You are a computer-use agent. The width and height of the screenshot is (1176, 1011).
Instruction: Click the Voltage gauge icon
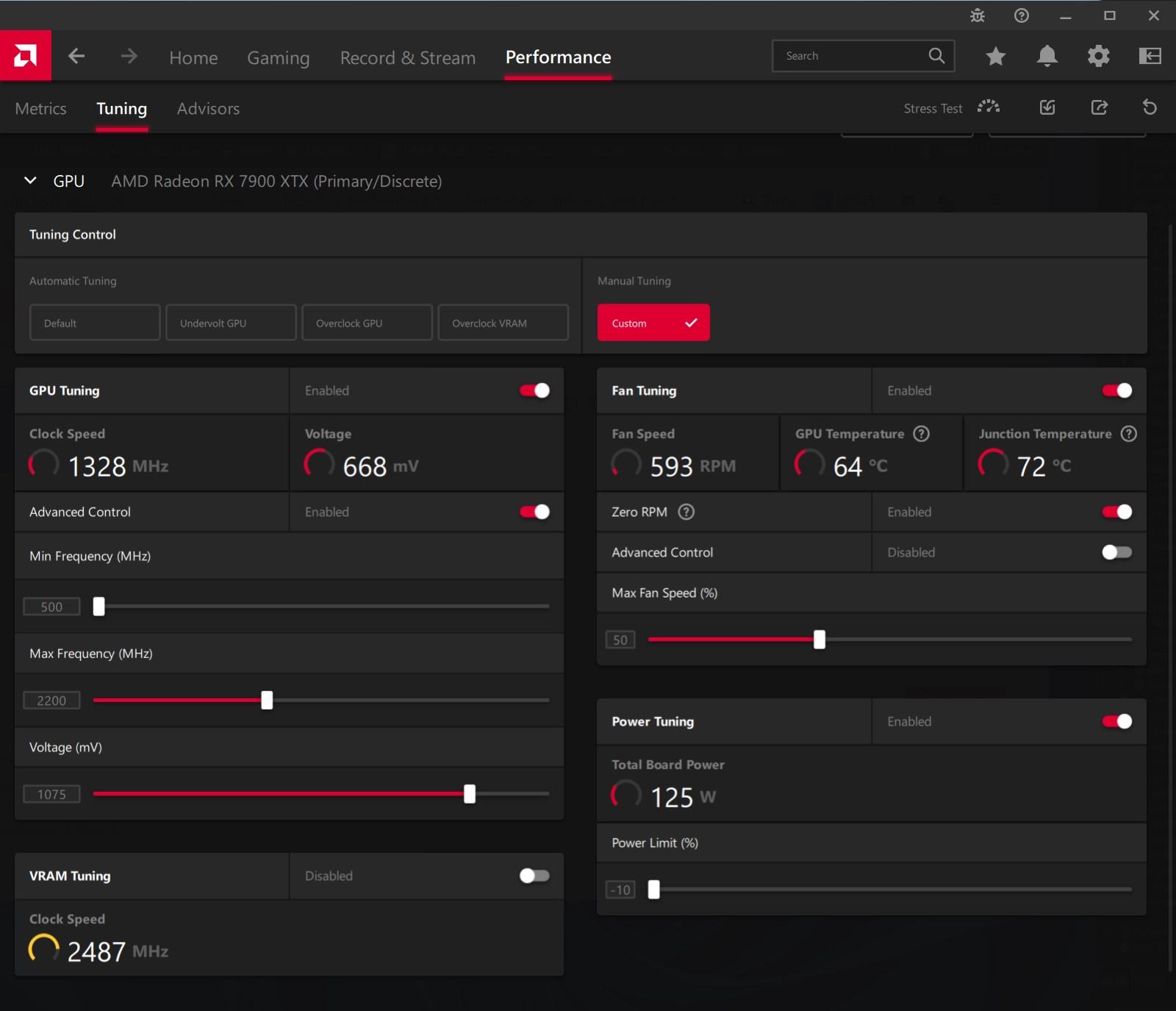point(319,465)
